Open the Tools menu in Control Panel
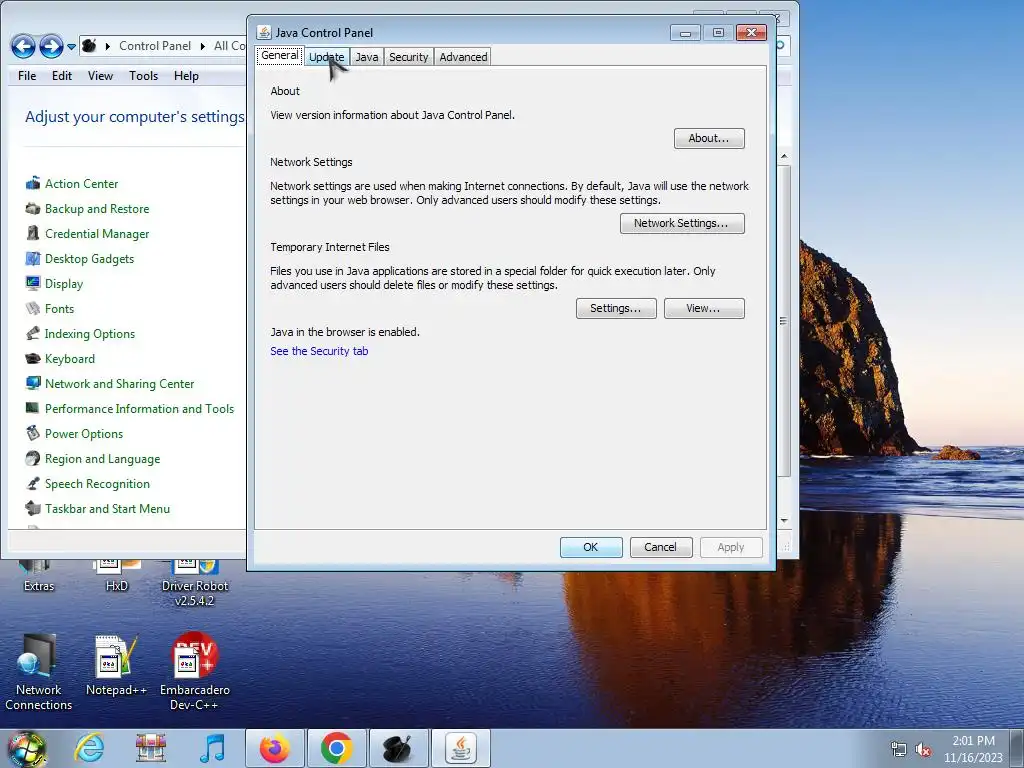Screen dimensions: 1024x768 pyautogui.click(x=143, y=76)
